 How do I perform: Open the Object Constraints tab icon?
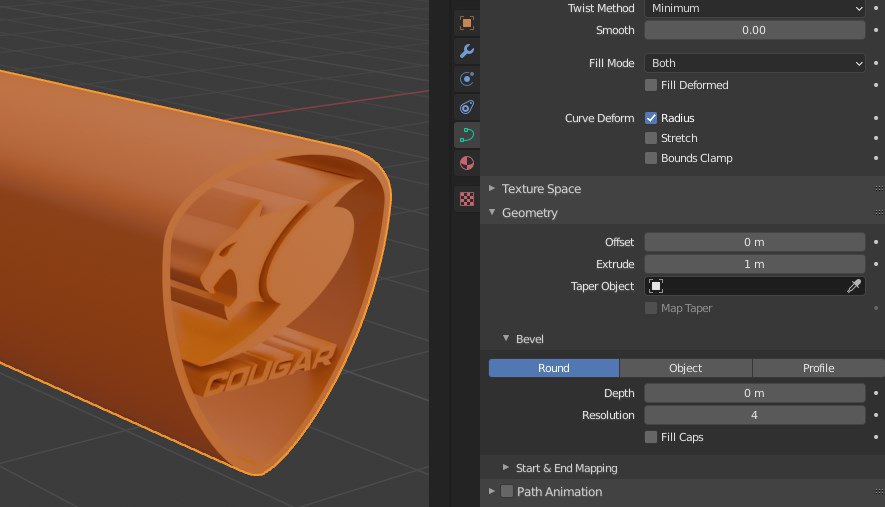[467, 107]
